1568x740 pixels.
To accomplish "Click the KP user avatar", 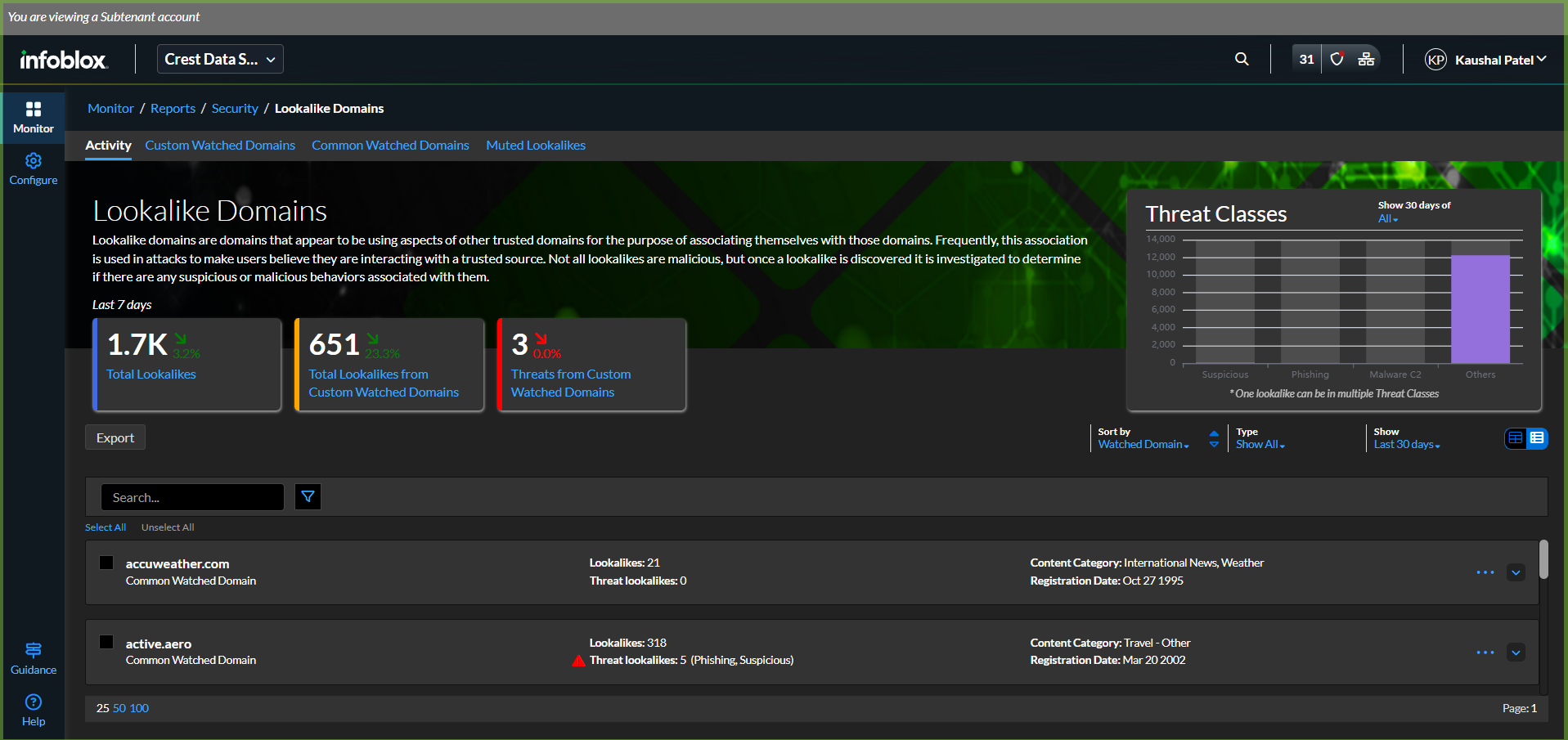I will point(1435,60).
